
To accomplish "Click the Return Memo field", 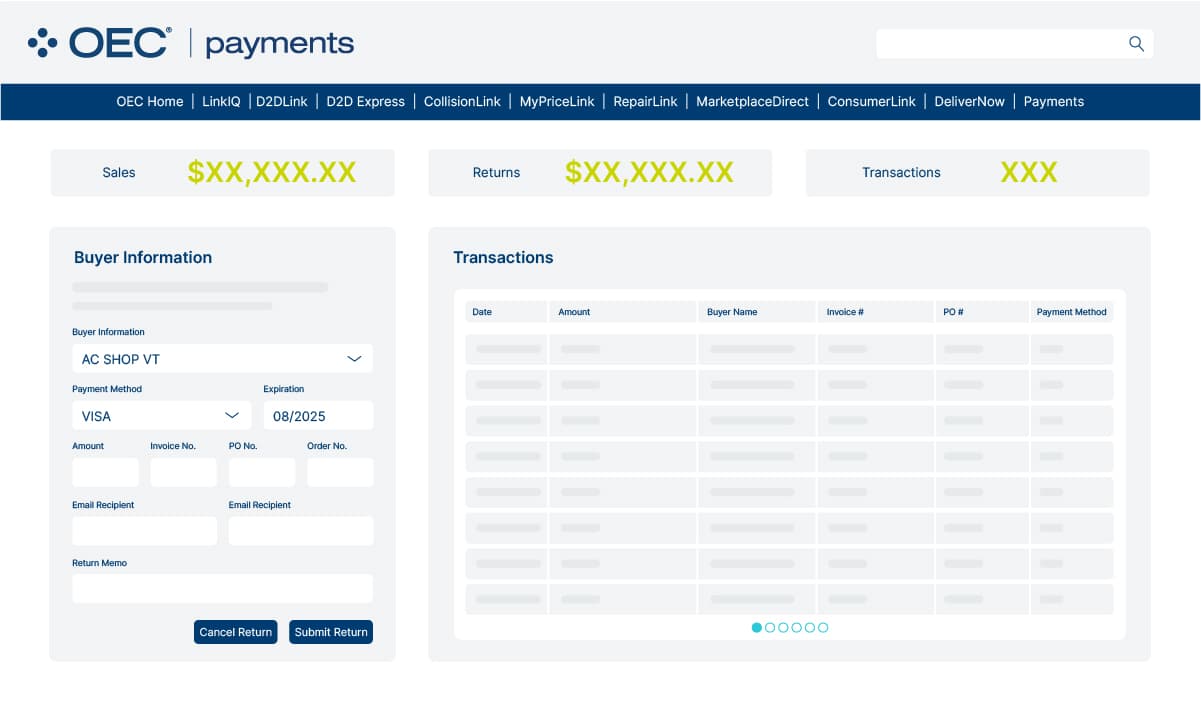I will click(x=222, y=589).
